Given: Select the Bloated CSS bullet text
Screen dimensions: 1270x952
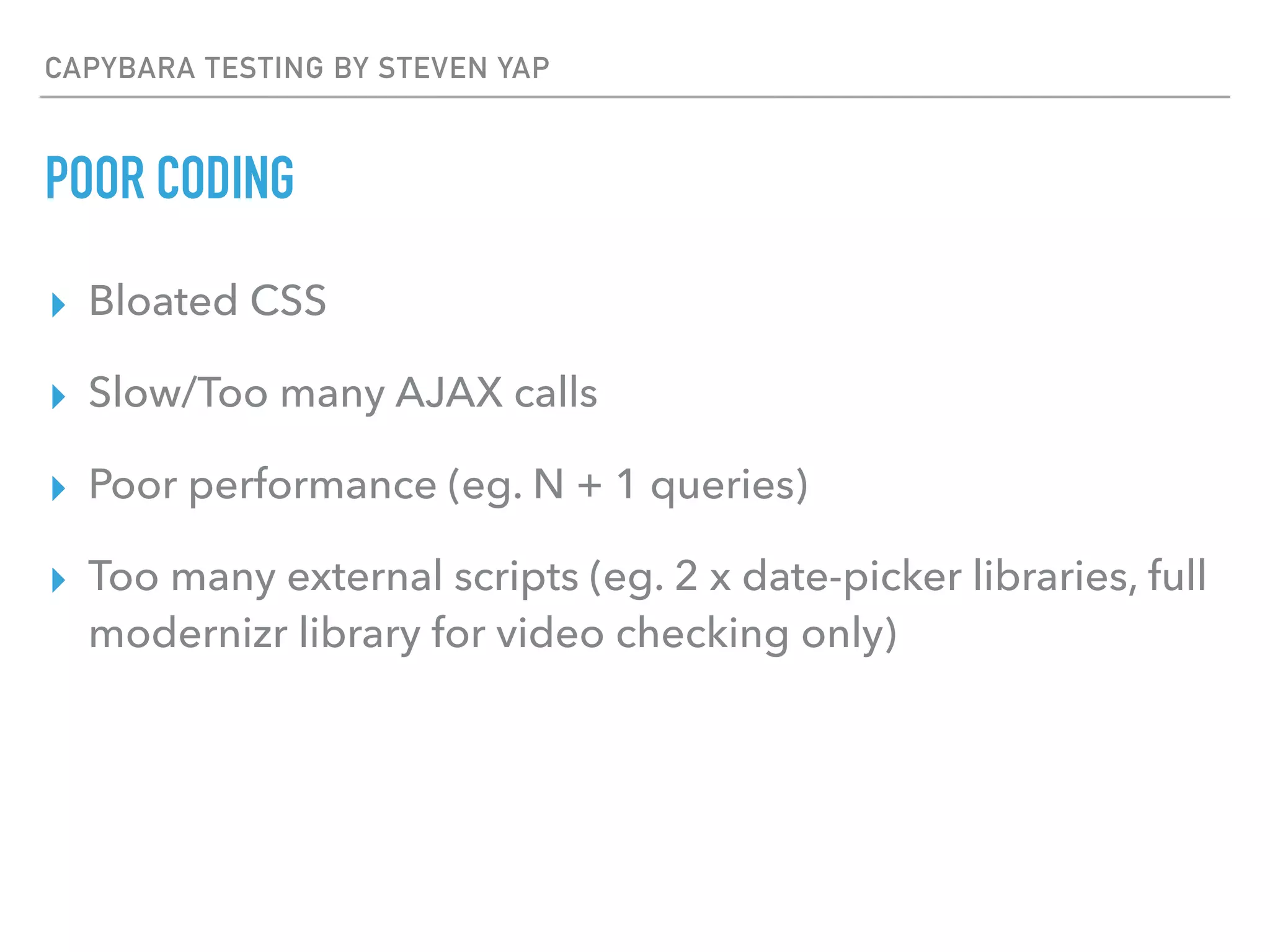Looking at the screenshot, I should (208, 301).
